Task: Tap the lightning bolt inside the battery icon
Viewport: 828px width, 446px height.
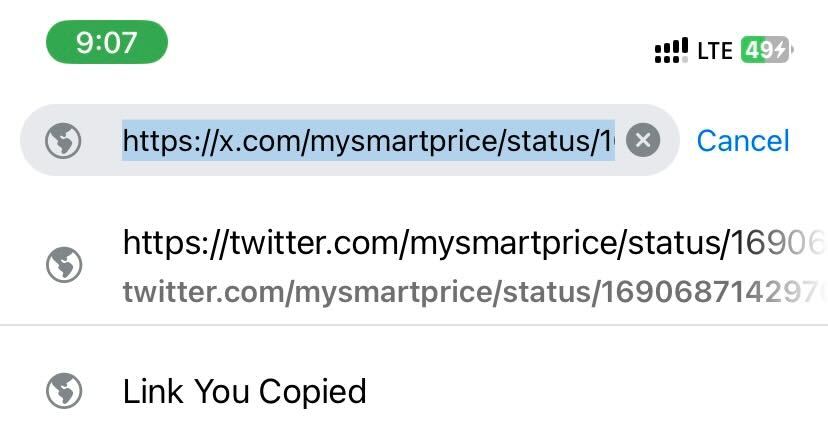Action: pos(780,50)
